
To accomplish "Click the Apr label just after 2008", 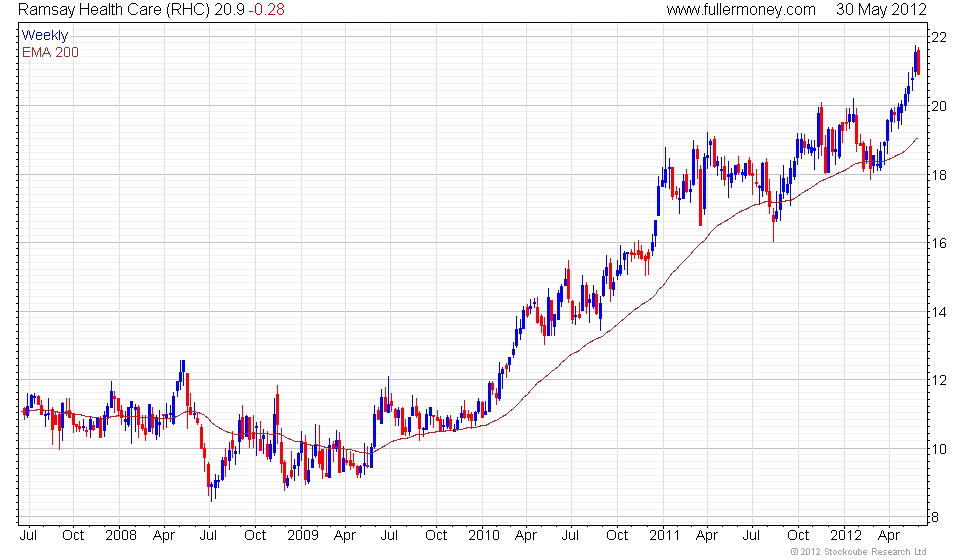I will [x=164, y=536].
